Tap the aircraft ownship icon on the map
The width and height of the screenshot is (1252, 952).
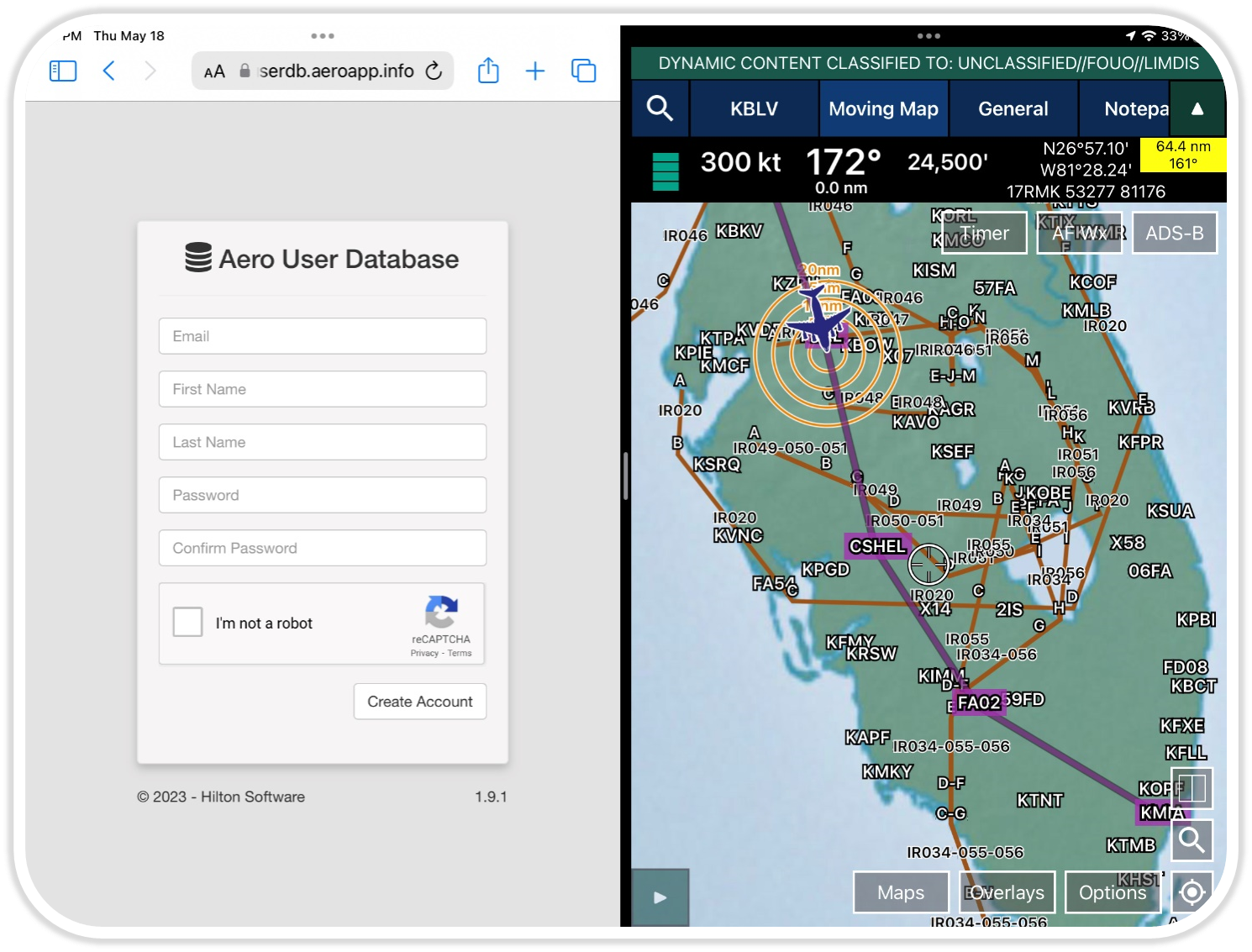(818, 320)
